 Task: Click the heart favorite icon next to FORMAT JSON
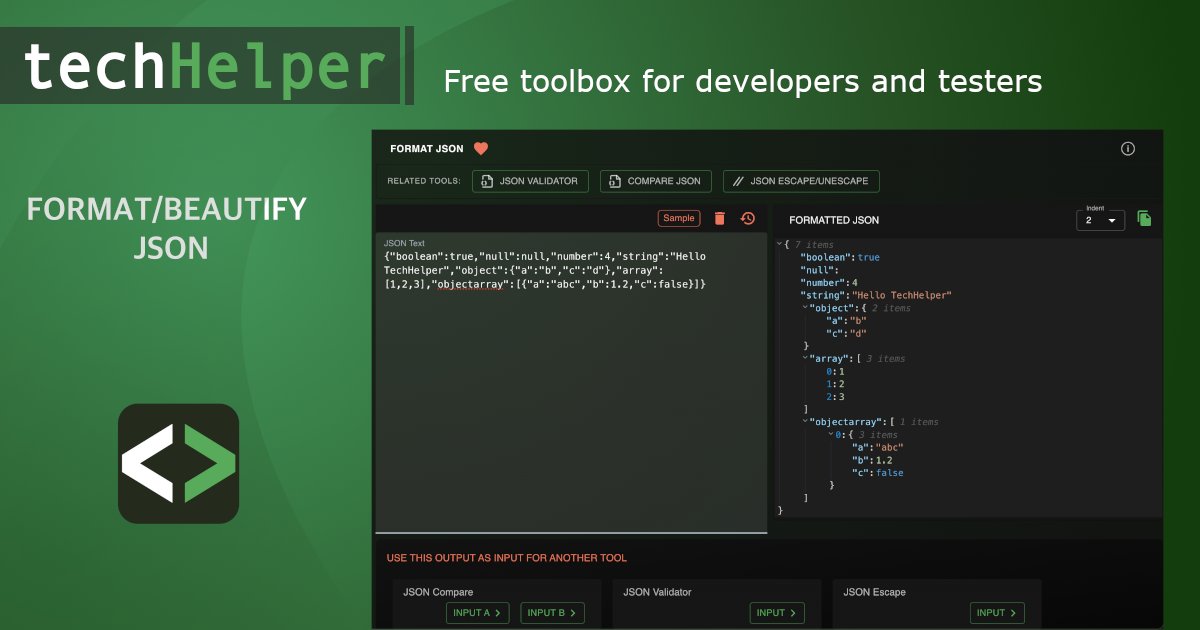481,147
